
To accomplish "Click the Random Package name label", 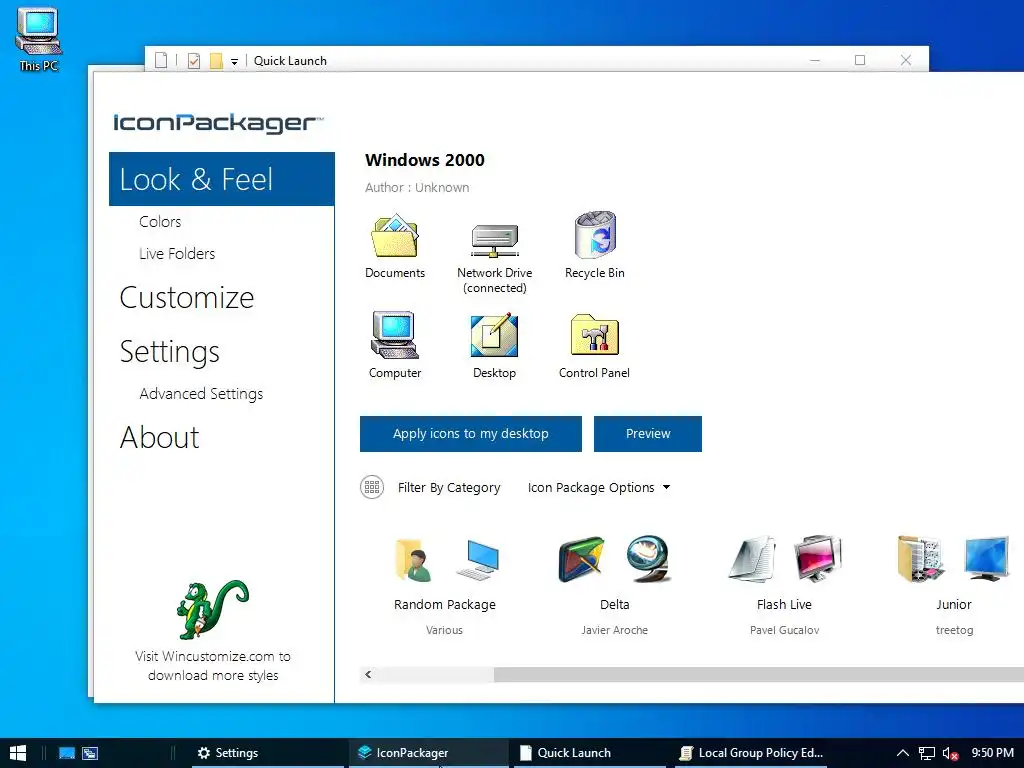I will pyautogui.click(x=445, y=605).
